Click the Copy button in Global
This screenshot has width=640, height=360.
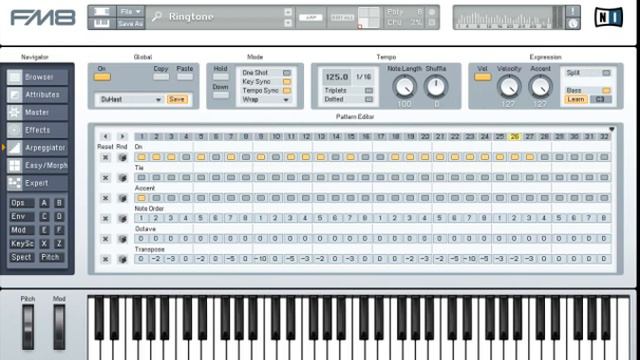click(161, 77)
